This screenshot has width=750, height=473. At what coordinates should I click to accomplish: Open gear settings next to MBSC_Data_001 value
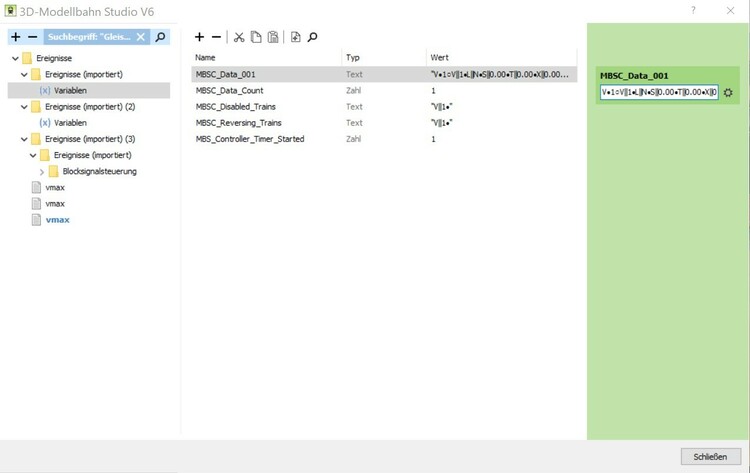(x=728, y=92)
